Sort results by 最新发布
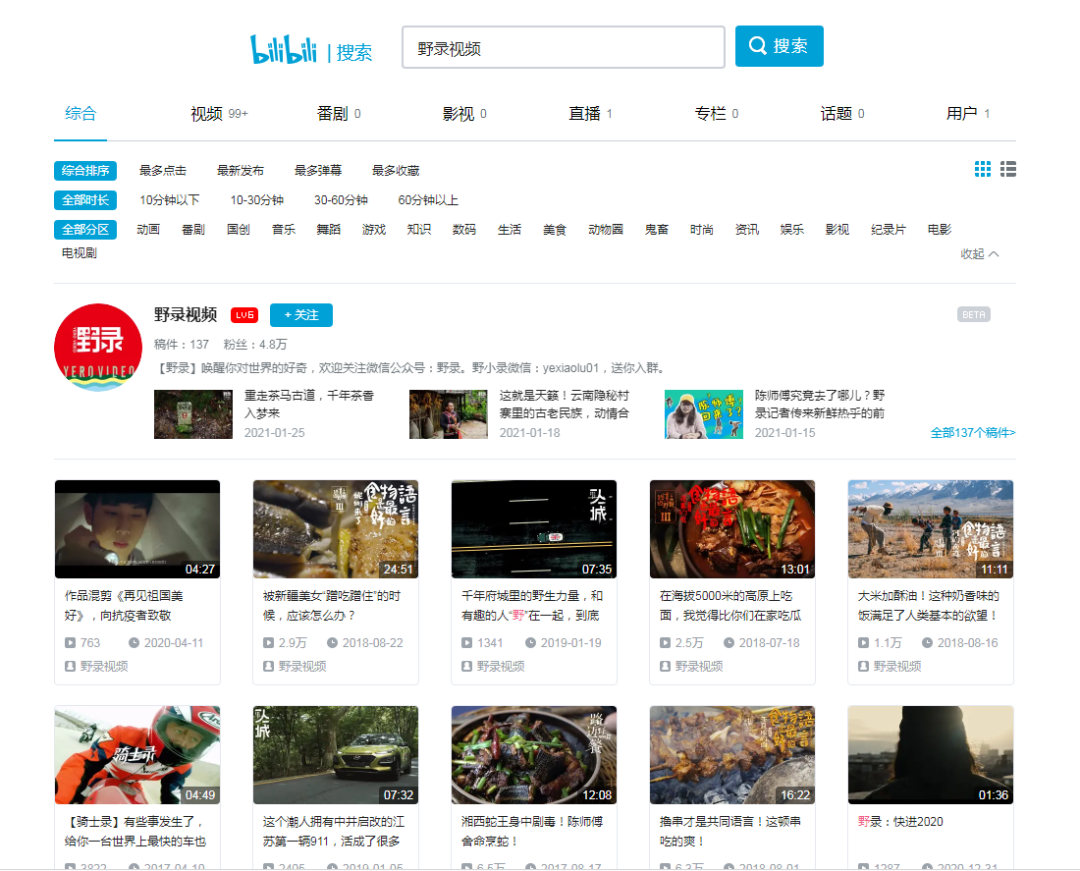The width and height of the screenshot is (1080, 871). pyautogui.click(x=240, y=170)
